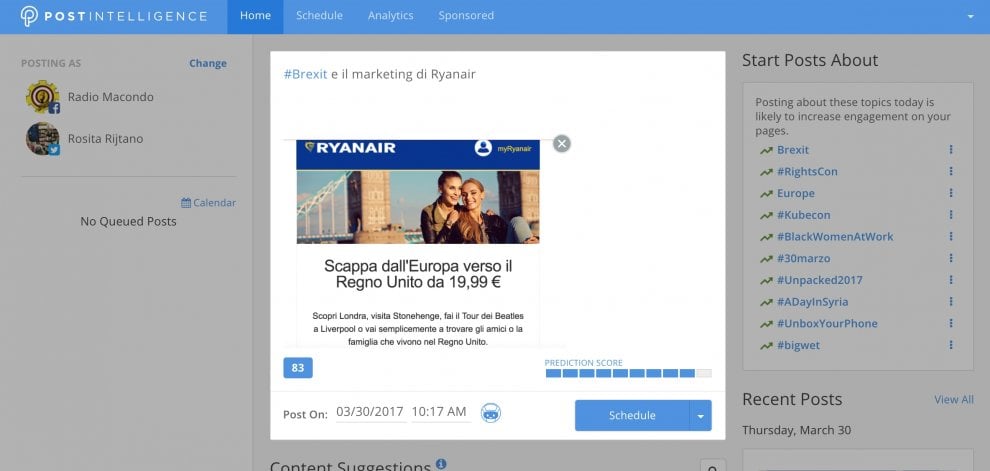Image resolution: width=990 pixels, height=471 pixels.
Task: Open the options menu for #UnboxYourPhone
Action: click(951, 323)
